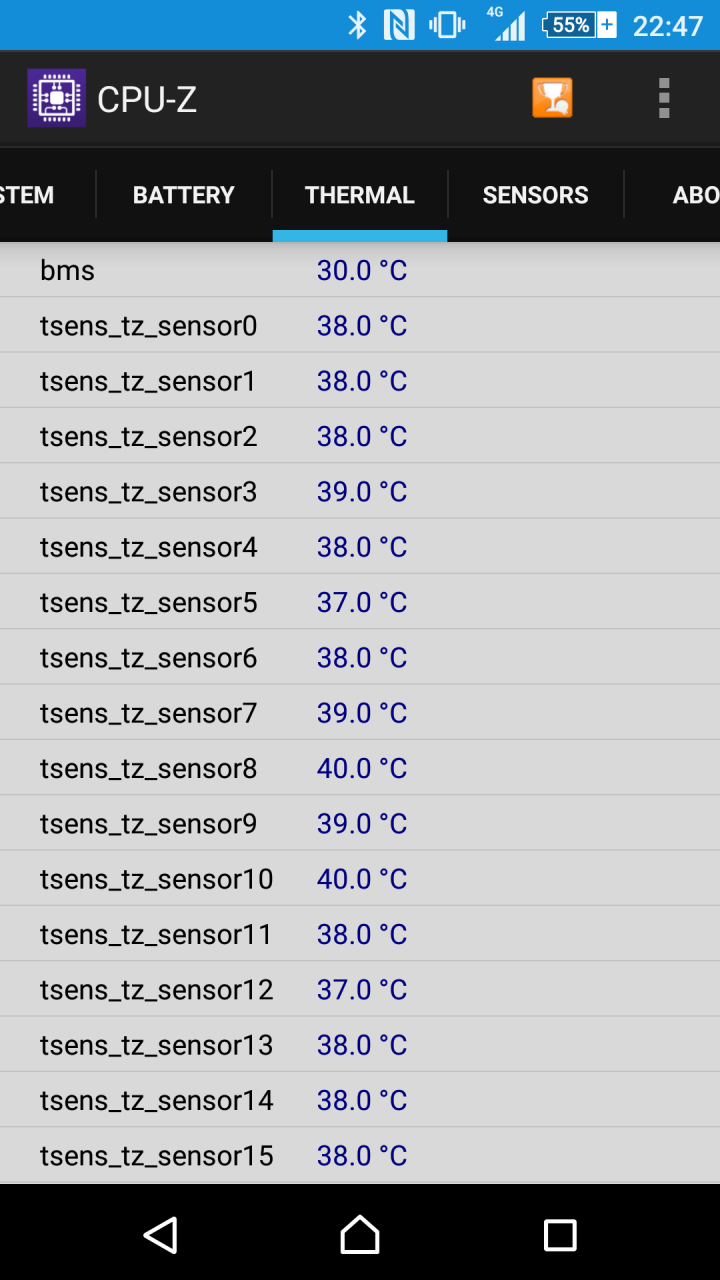Tap the tsens_tz_sensor15 temperature value

(x=362, y=1156)
